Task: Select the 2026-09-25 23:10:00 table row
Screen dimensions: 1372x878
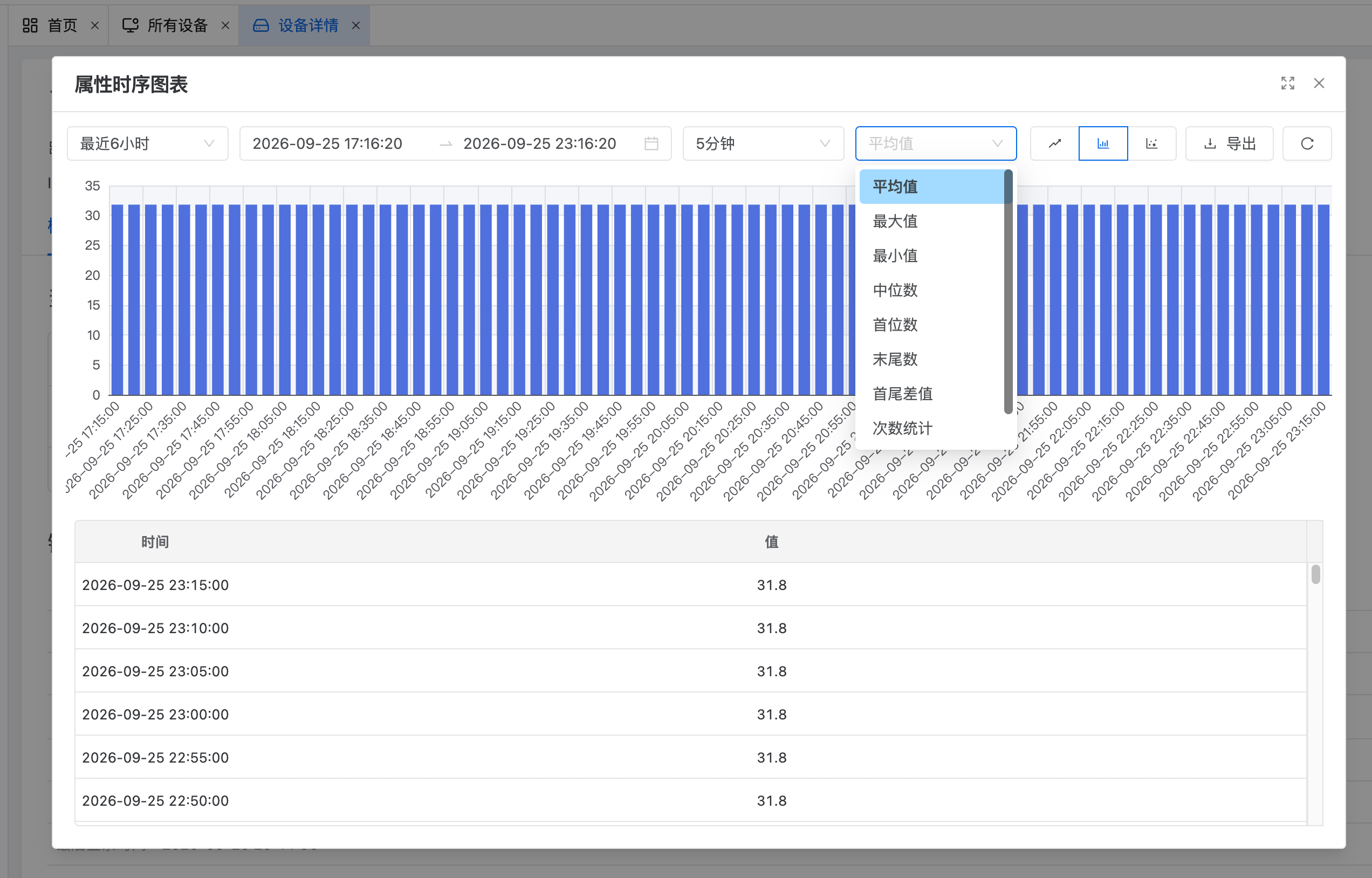Action: point(690,628)
